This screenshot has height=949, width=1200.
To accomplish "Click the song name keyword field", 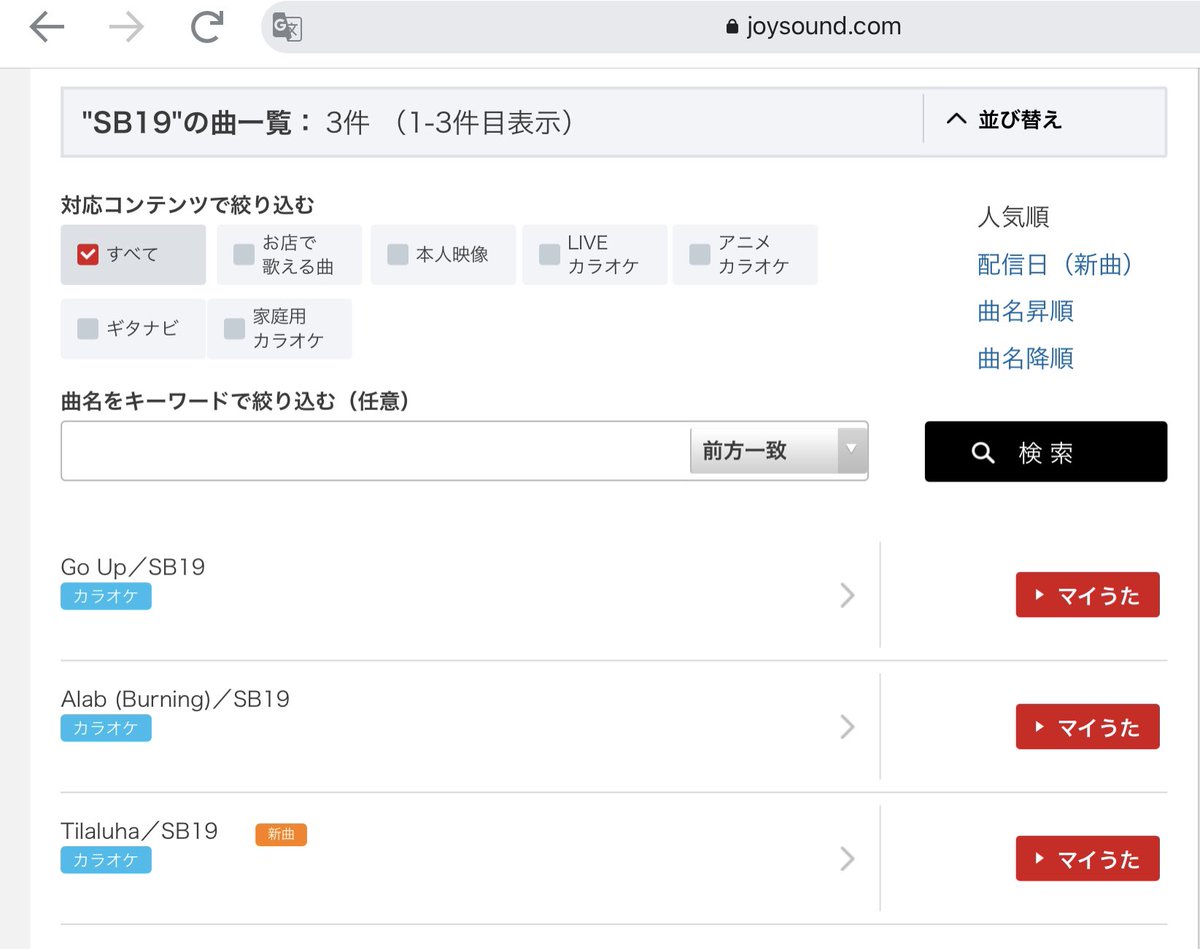I will tap(376, 451).
